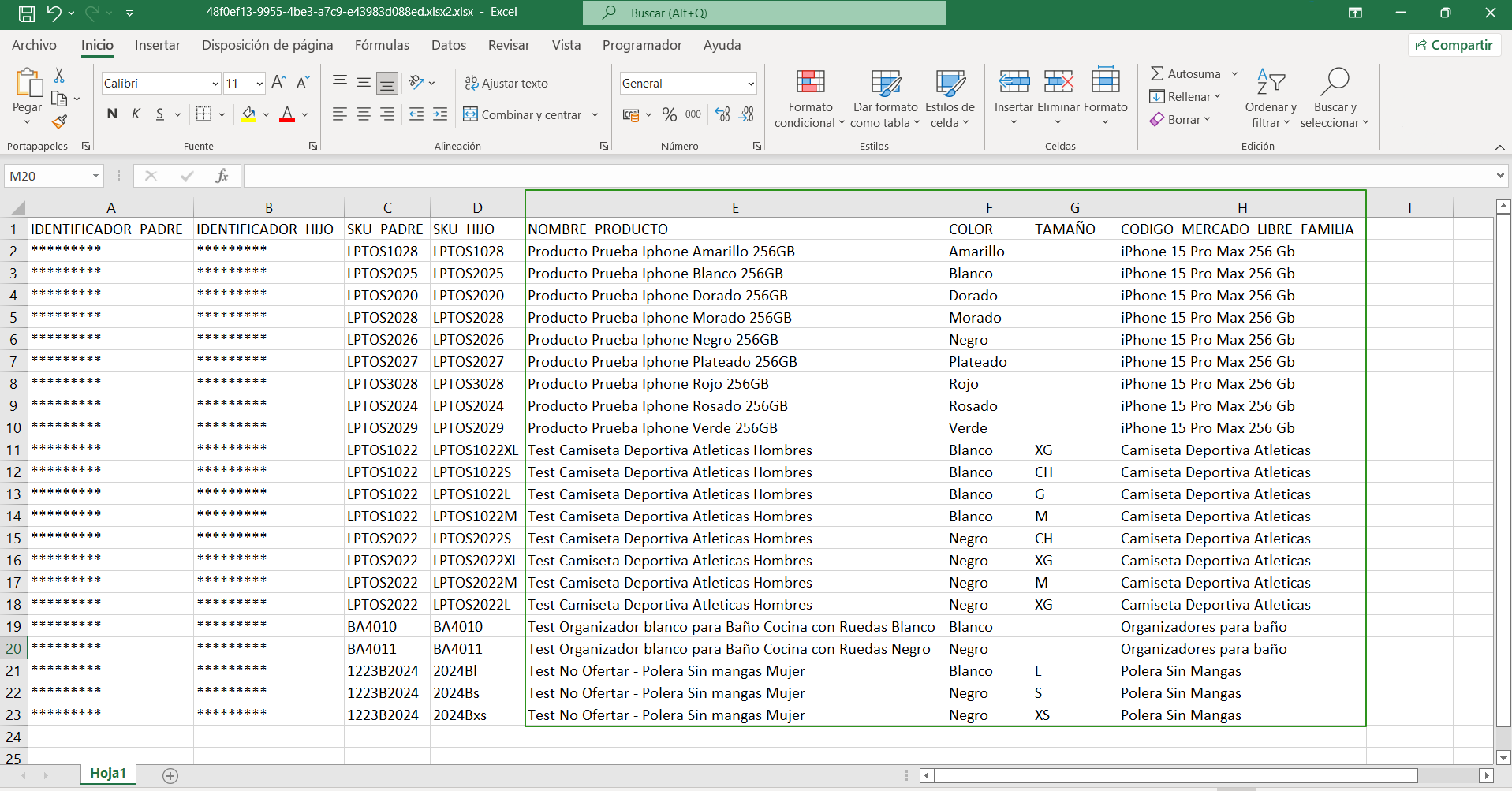The width and height of the screenshot is (1512, 791).
Task: Click the Buscar search box
Action: [763, 13]
